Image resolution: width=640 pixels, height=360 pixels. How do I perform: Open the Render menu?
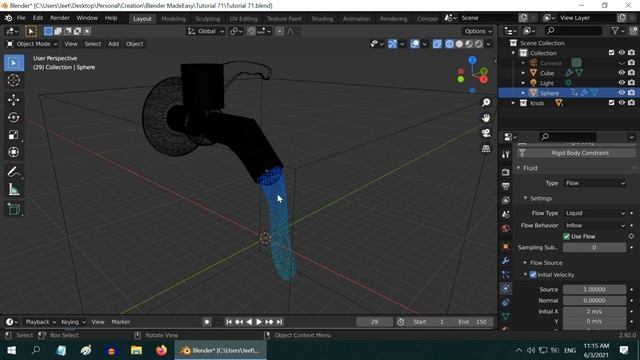[x=60, y=18]
